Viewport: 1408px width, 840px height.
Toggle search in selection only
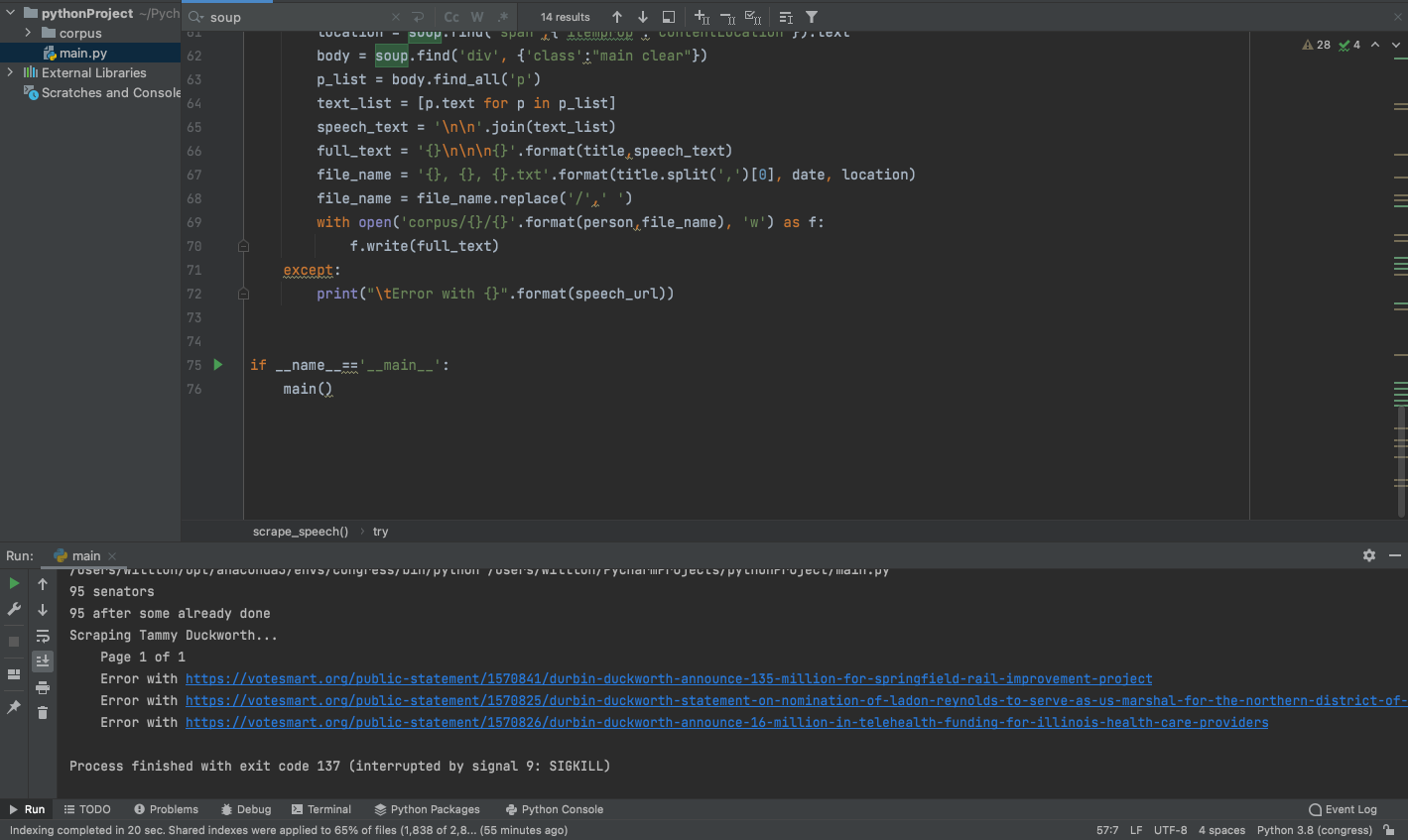[786, 17]
